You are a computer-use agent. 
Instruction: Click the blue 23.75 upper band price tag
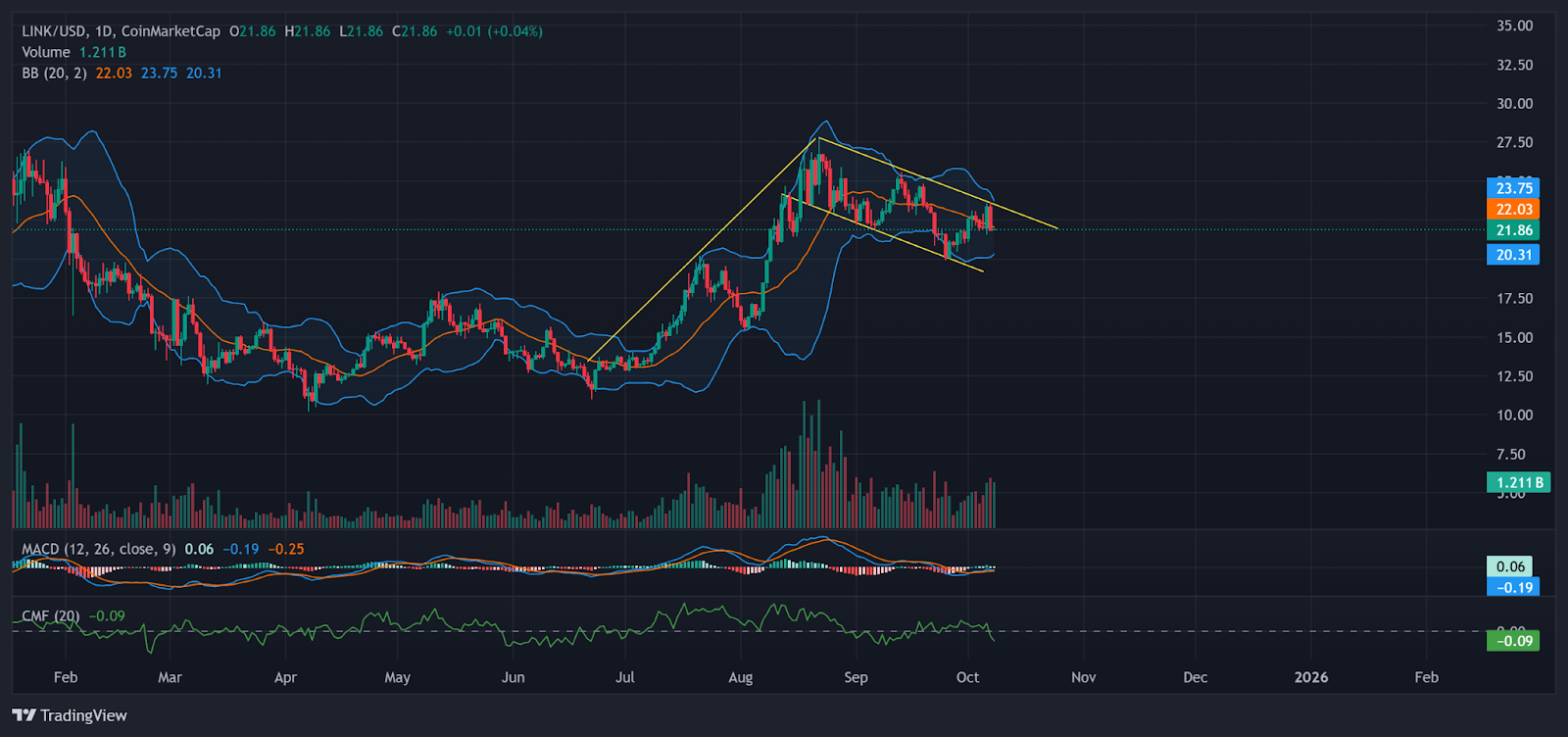(x=1513, y=188)
